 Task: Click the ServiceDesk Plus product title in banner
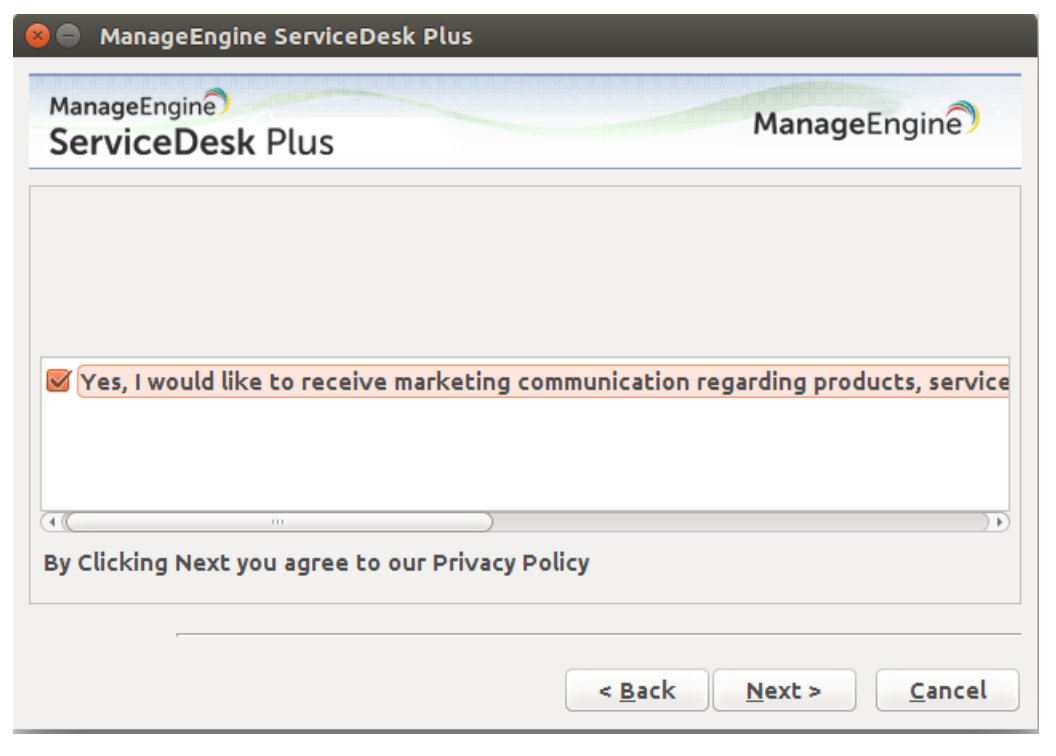coord(191,142)
